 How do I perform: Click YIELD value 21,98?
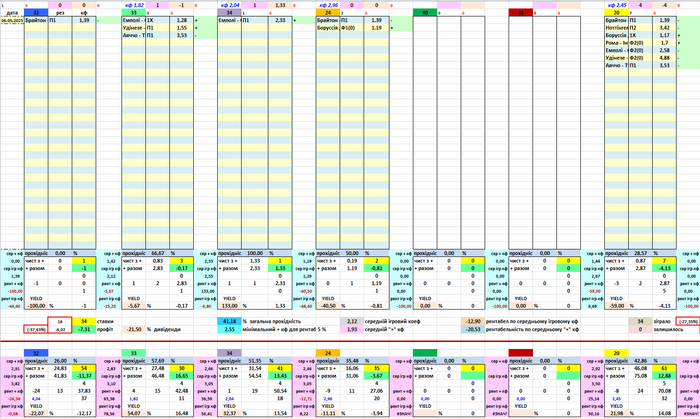tap(617, 414)
